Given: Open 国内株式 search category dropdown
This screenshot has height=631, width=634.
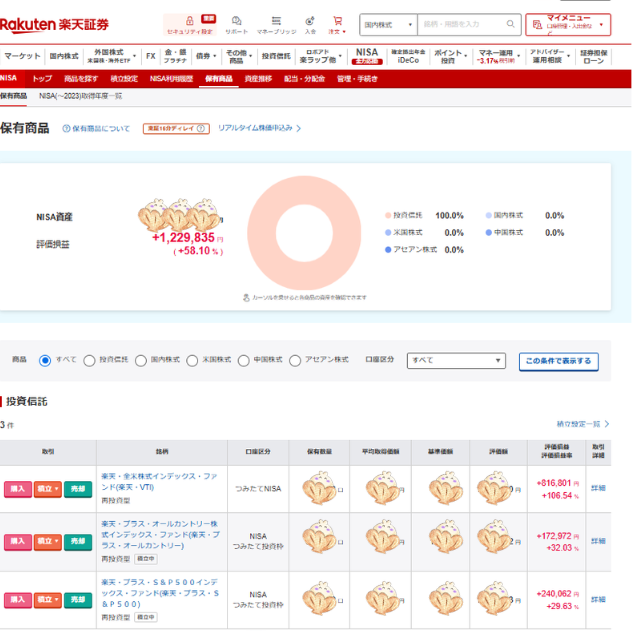Looking at the screenshot, I should 388,25.
